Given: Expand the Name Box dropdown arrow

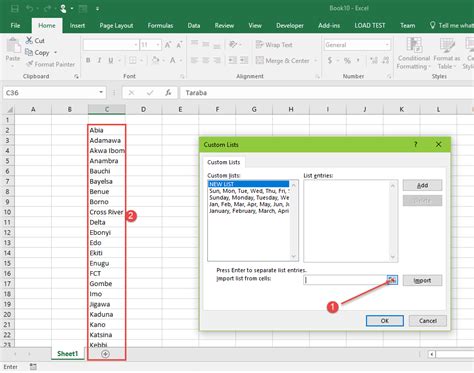Looking at the screenshot, I should pos(101,92).
